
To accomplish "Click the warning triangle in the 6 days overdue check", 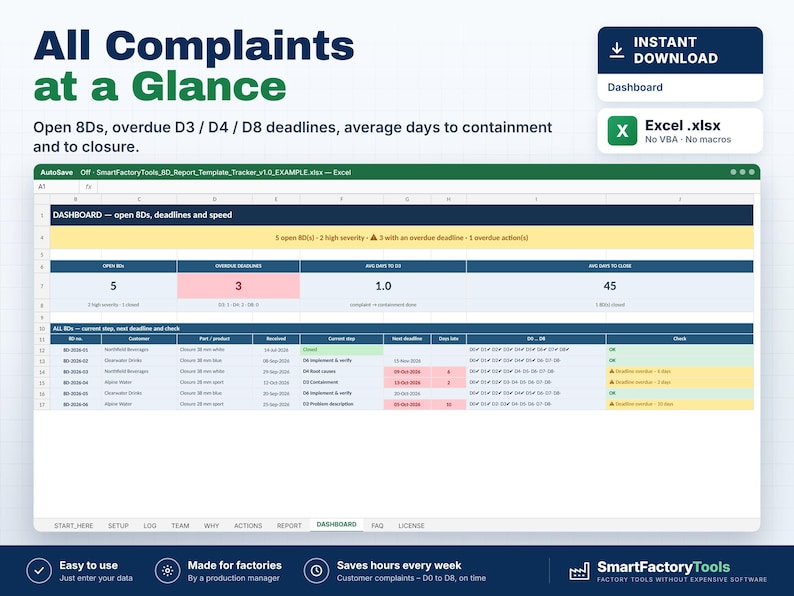I will click(x=612, y=371).
